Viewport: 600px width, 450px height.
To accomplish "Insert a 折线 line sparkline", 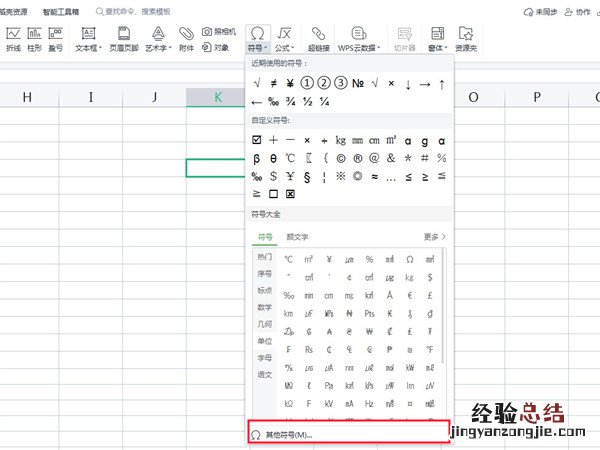I will pyautogui.click(x=14, y=38).
